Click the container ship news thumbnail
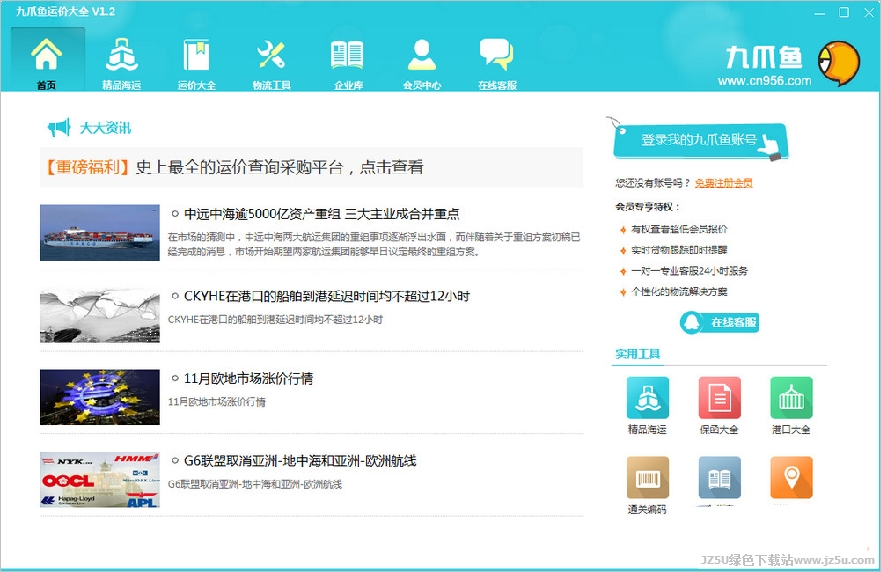This screenshot has width=881, height=572. click(x=100, y=233)
